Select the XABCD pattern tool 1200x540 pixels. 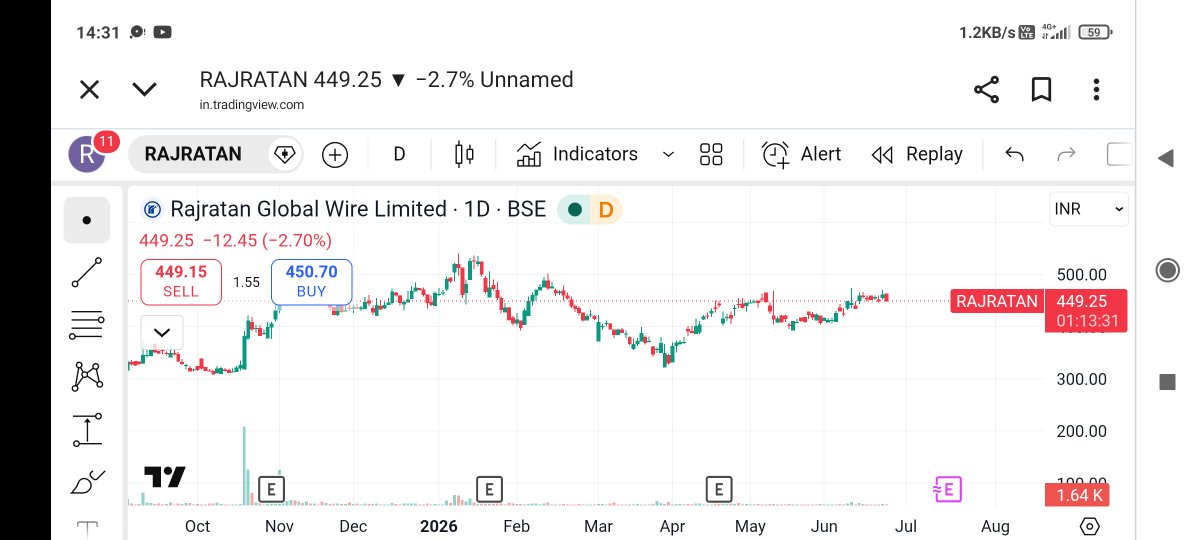pyautogui.click(x=87, y=376)
